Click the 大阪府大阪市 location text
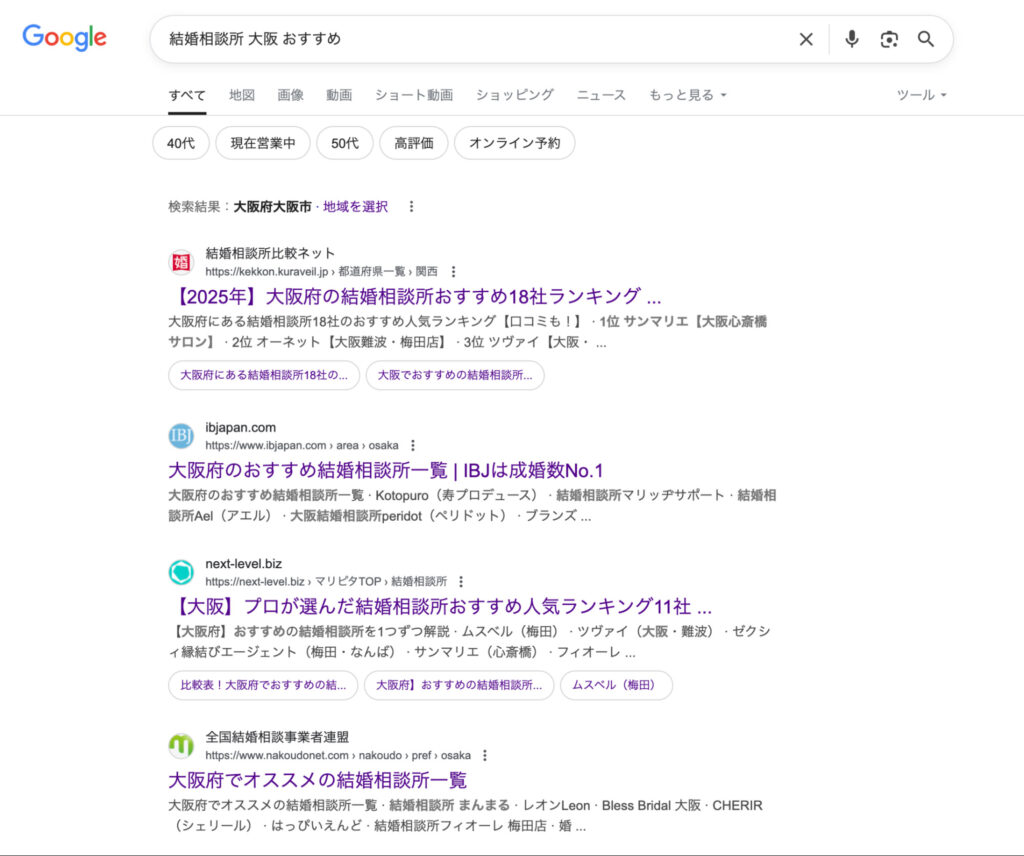This screenshot has height=856, width=1024. click(272, 206)
